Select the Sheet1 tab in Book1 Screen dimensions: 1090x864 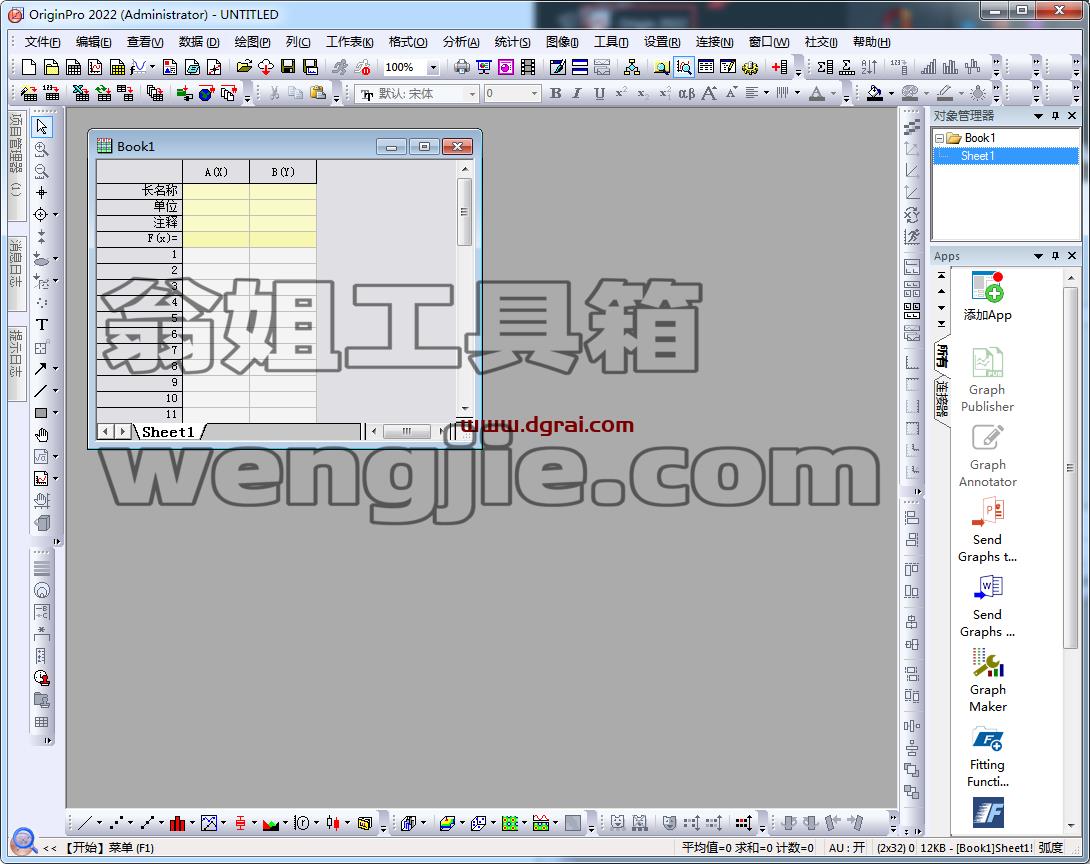168,432
